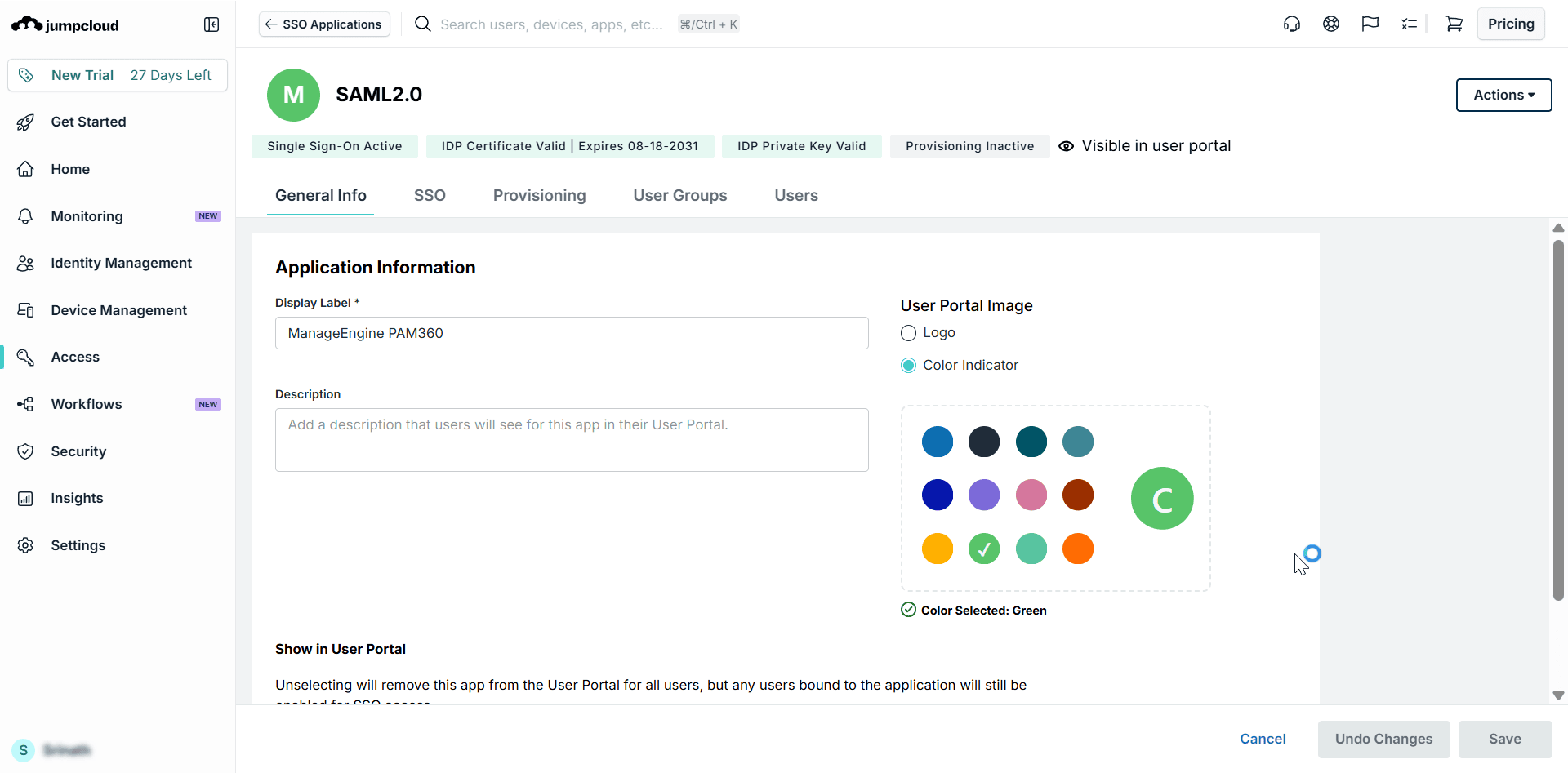This screenshot has height=773, width=1568.
Task: Click the Home house icon
Action: pyautogui.click(x=26, y=169)
